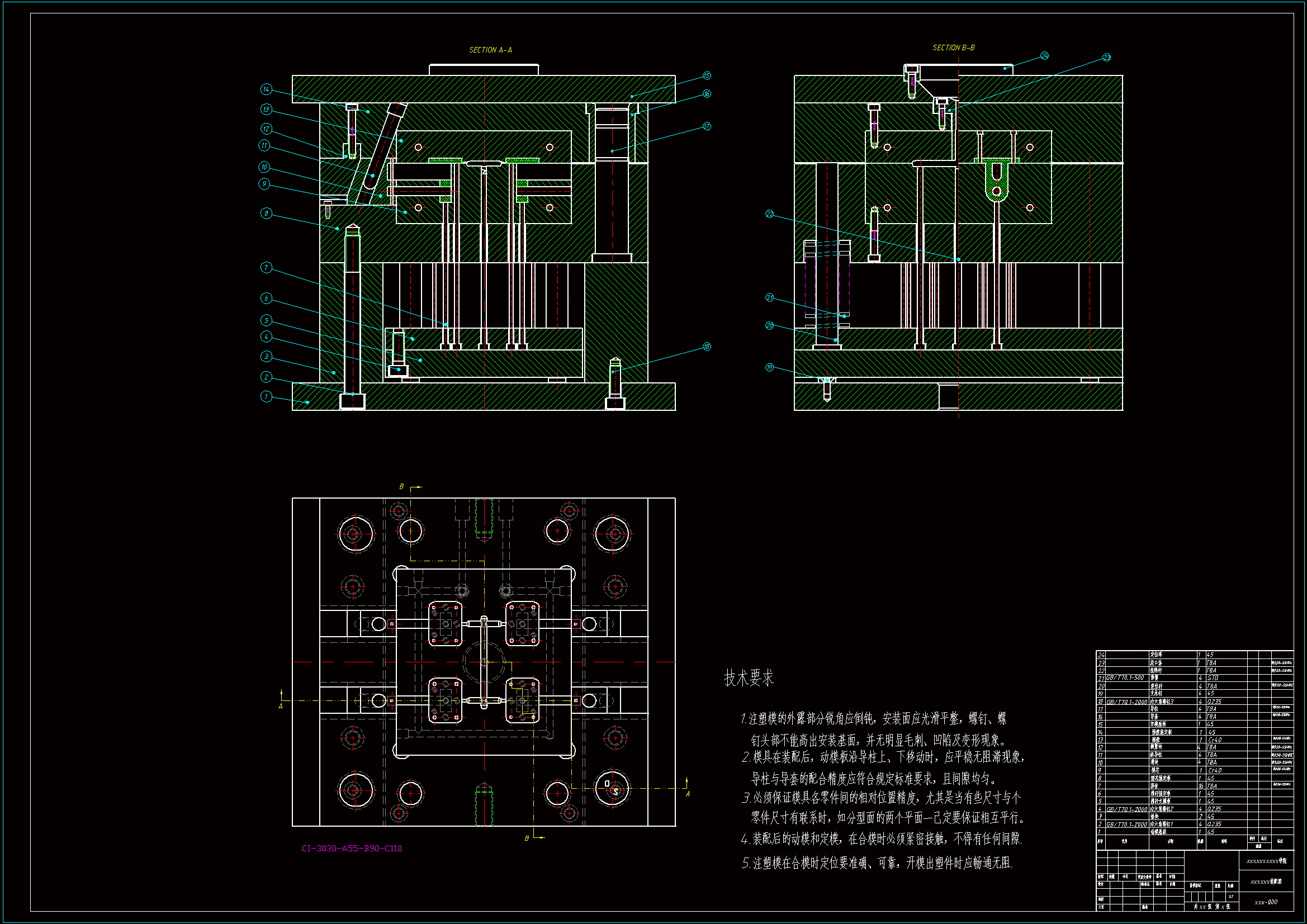Select the xxx-000 drawing number cell
The width and height of the screenshot is (1307, 924).
click(x=1266, y=902)
